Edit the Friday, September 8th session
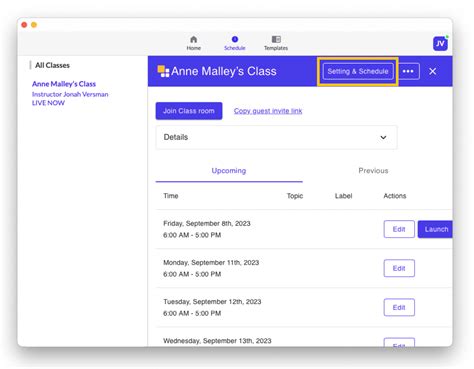 coord(399,229)
